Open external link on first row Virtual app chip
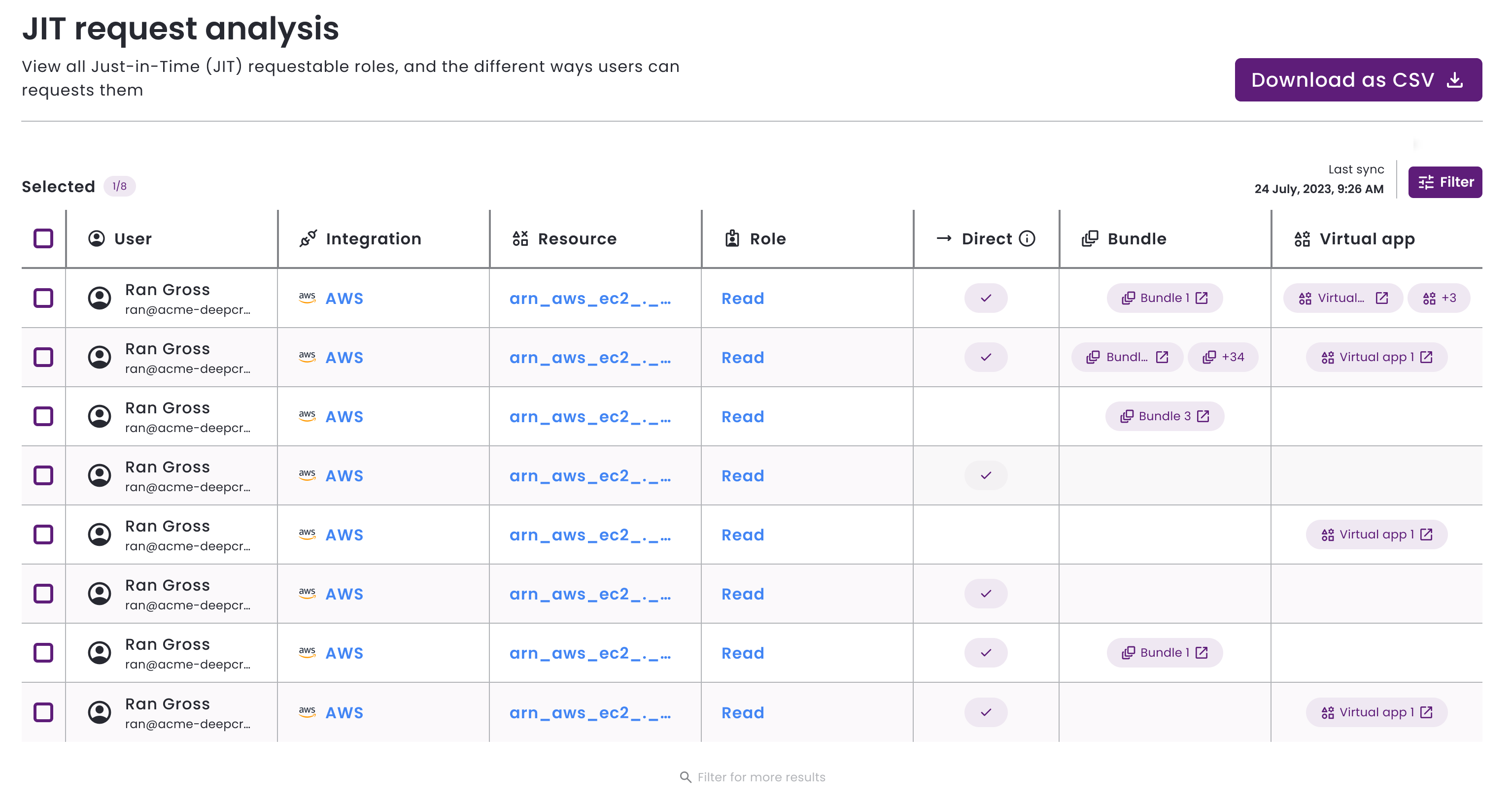 tap(1382, 298)
